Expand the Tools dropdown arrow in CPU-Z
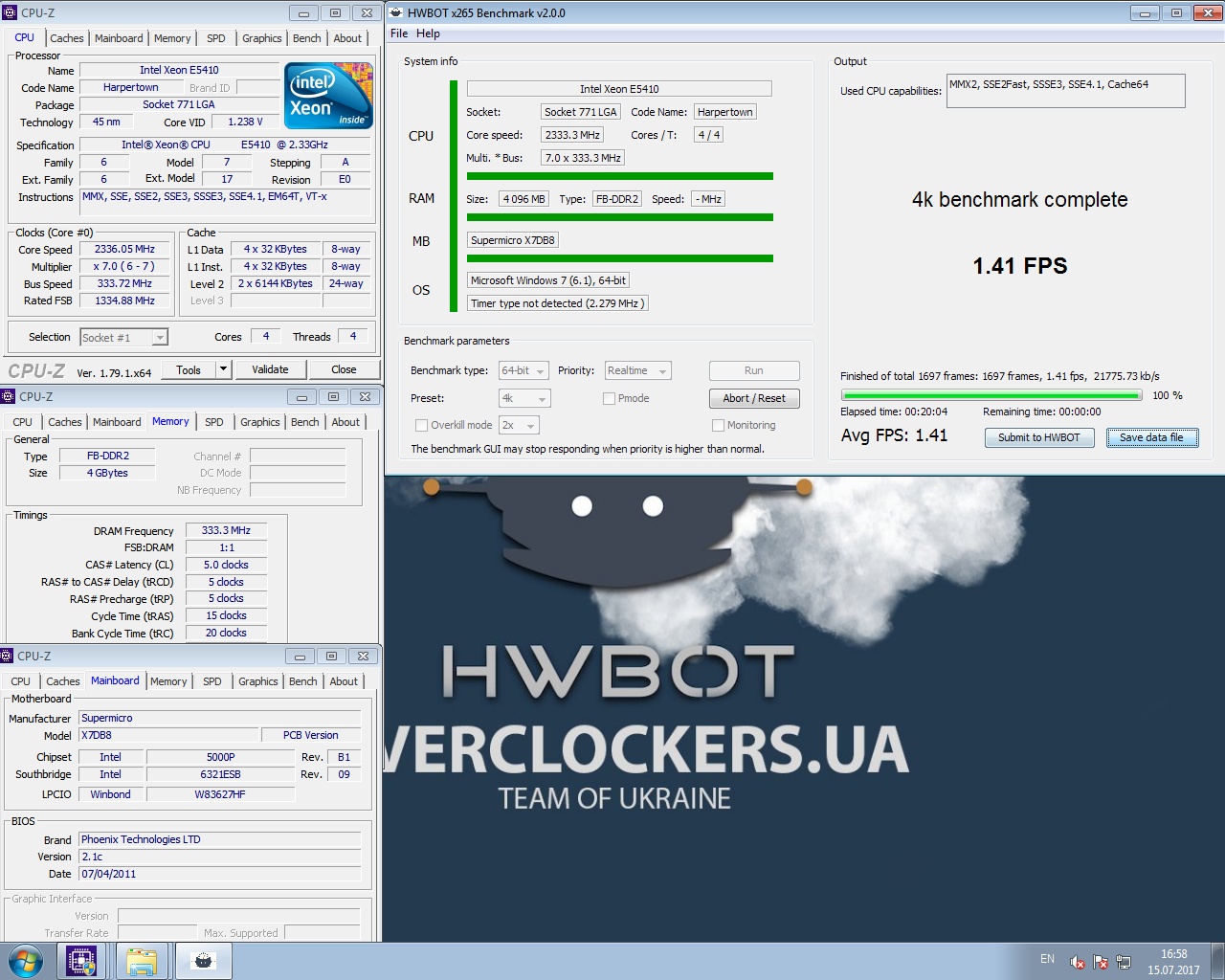 pyautogui.click(x=223, y=369)
